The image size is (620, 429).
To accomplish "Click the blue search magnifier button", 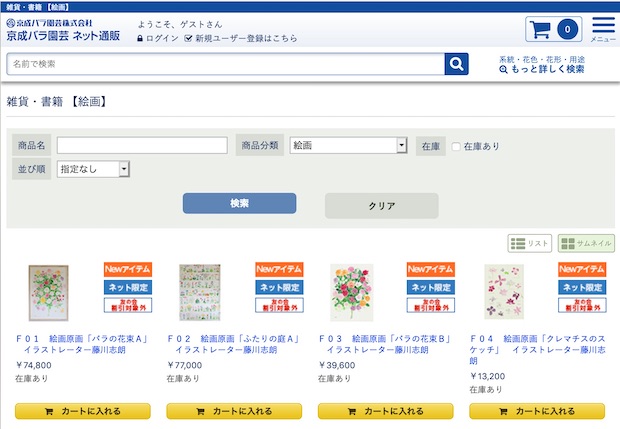I will (456, 64).
